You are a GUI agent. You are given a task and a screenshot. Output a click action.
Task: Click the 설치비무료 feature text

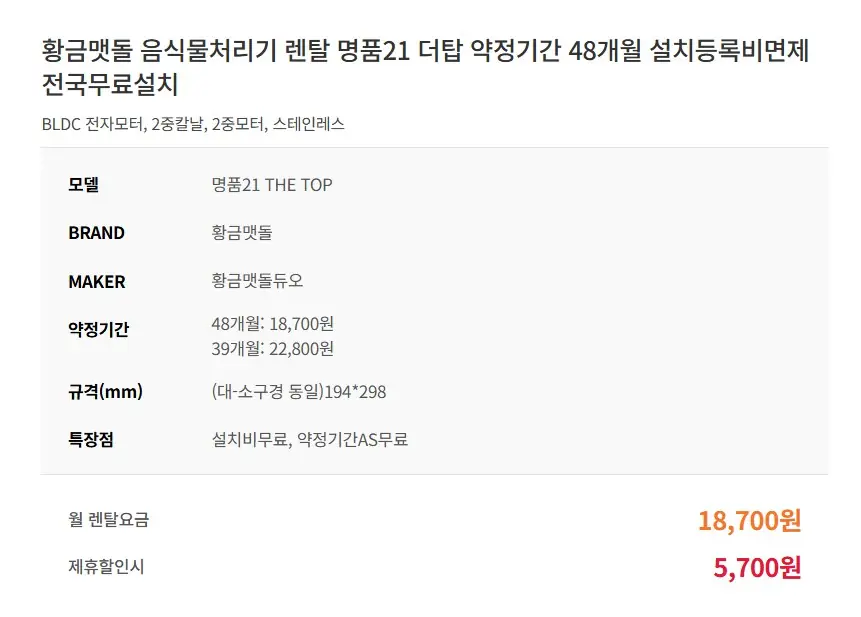click(x=249, y=439)
